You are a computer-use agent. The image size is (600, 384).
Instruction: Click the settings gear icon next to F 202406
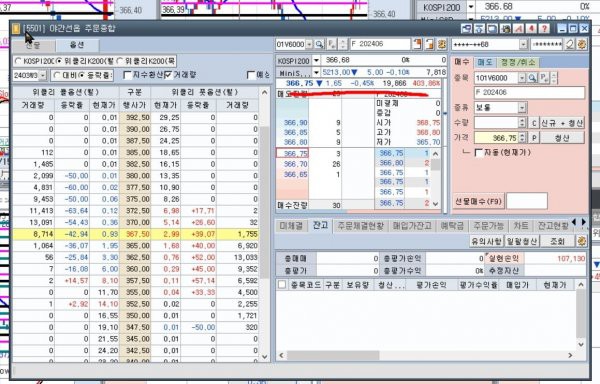point(442,44)
